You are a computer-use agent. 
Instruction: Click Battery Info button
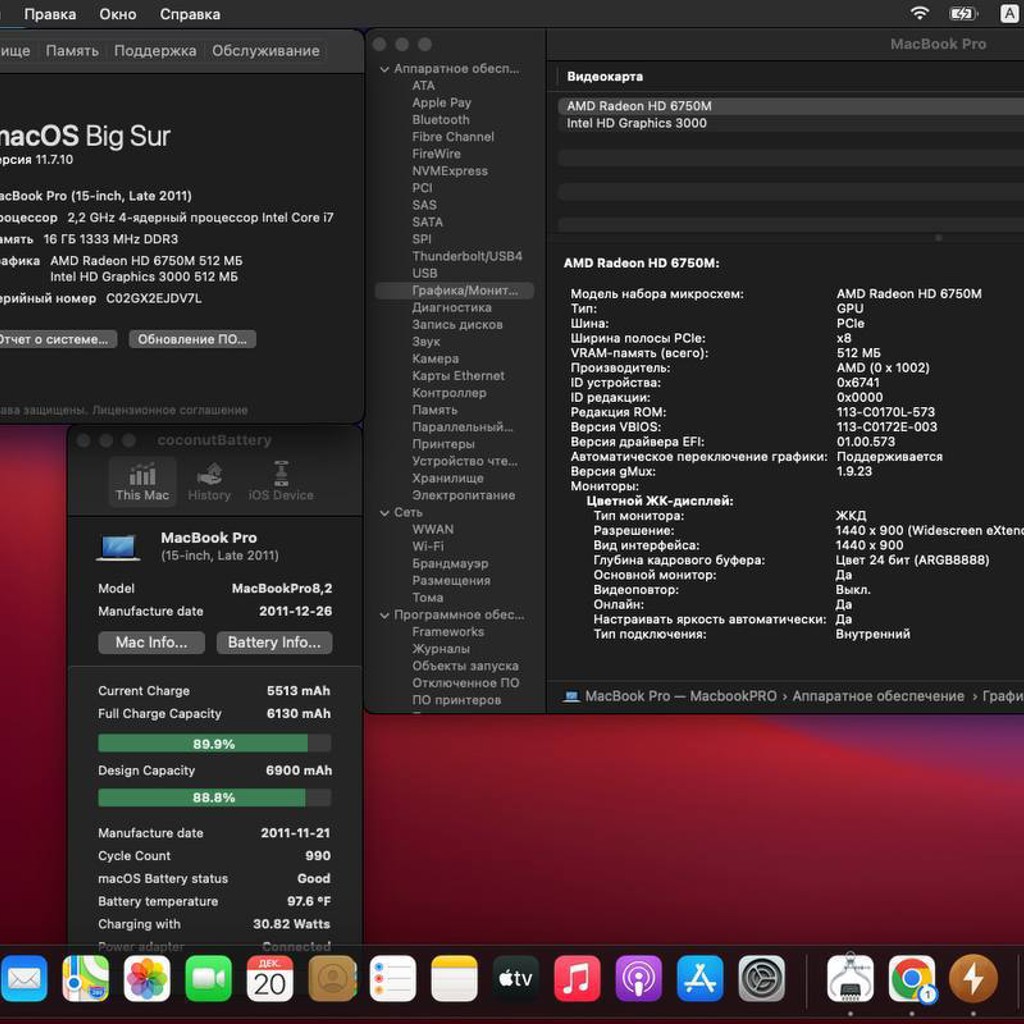[x=274, y=643]
